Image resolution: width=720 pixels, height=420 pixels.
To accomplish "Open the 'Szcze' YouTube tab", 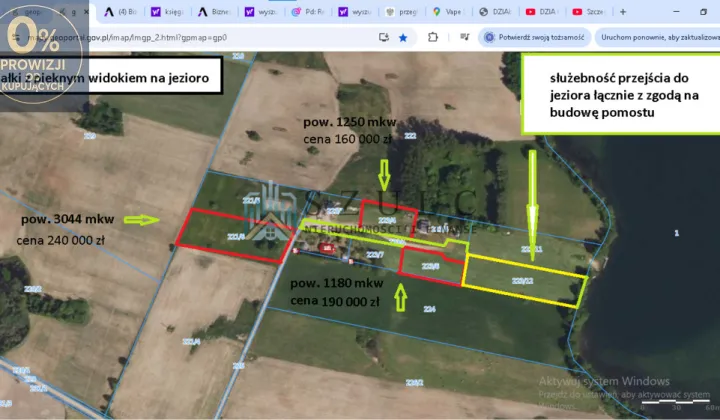I will [x=590, y=12].
